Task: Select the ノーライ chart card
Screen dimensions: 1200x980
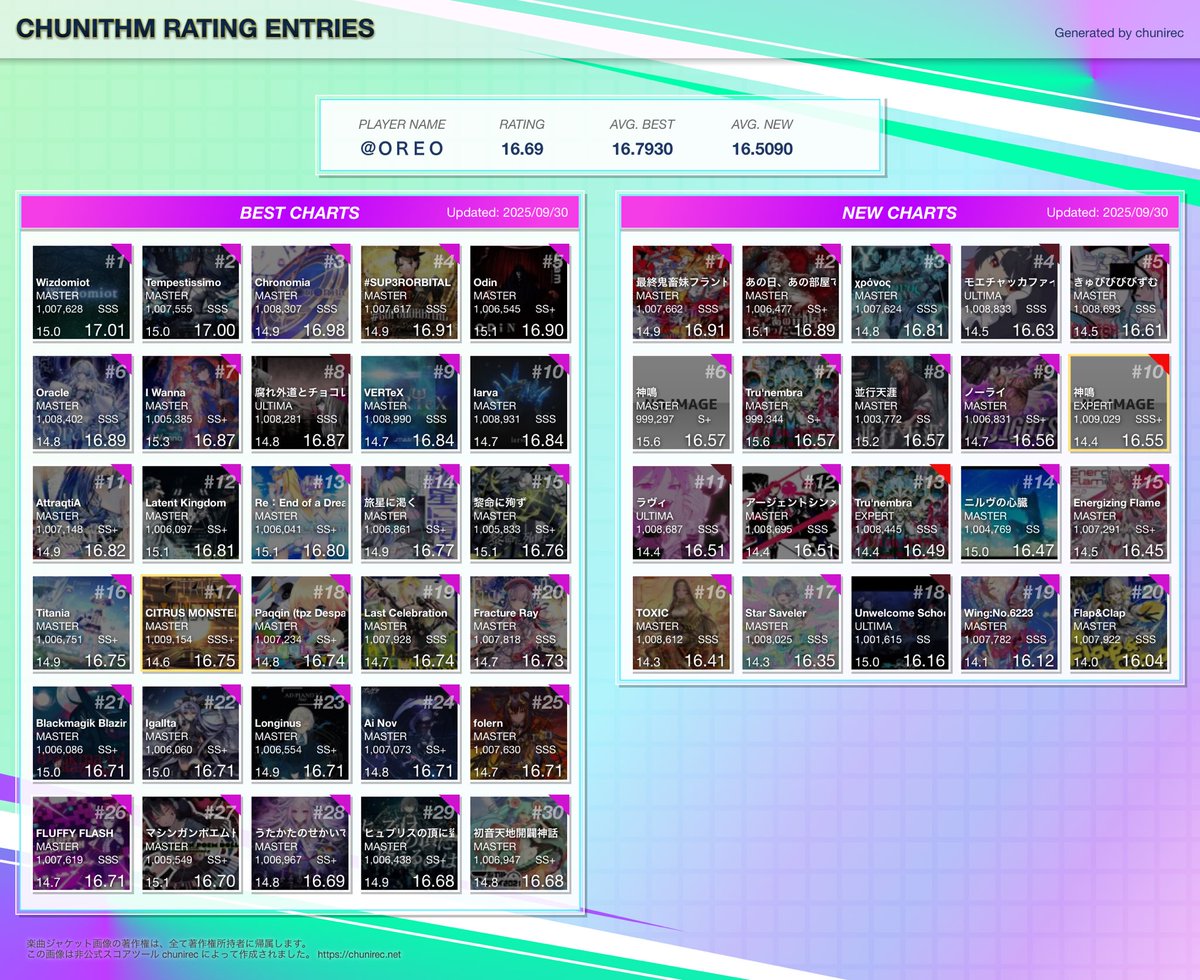Action: 1010,403
